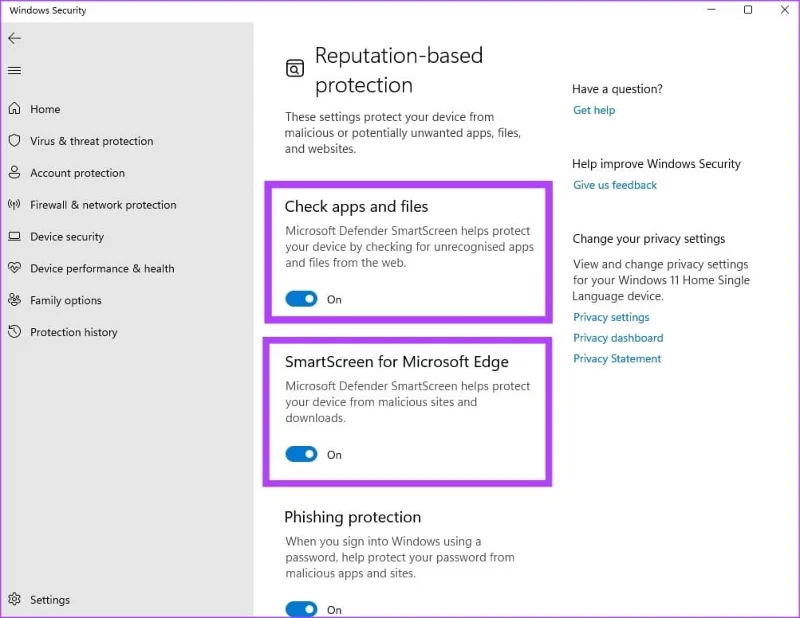Select Account protection in sidebar
This screenshot has height=618, width=800.
[x=77, y=174]
